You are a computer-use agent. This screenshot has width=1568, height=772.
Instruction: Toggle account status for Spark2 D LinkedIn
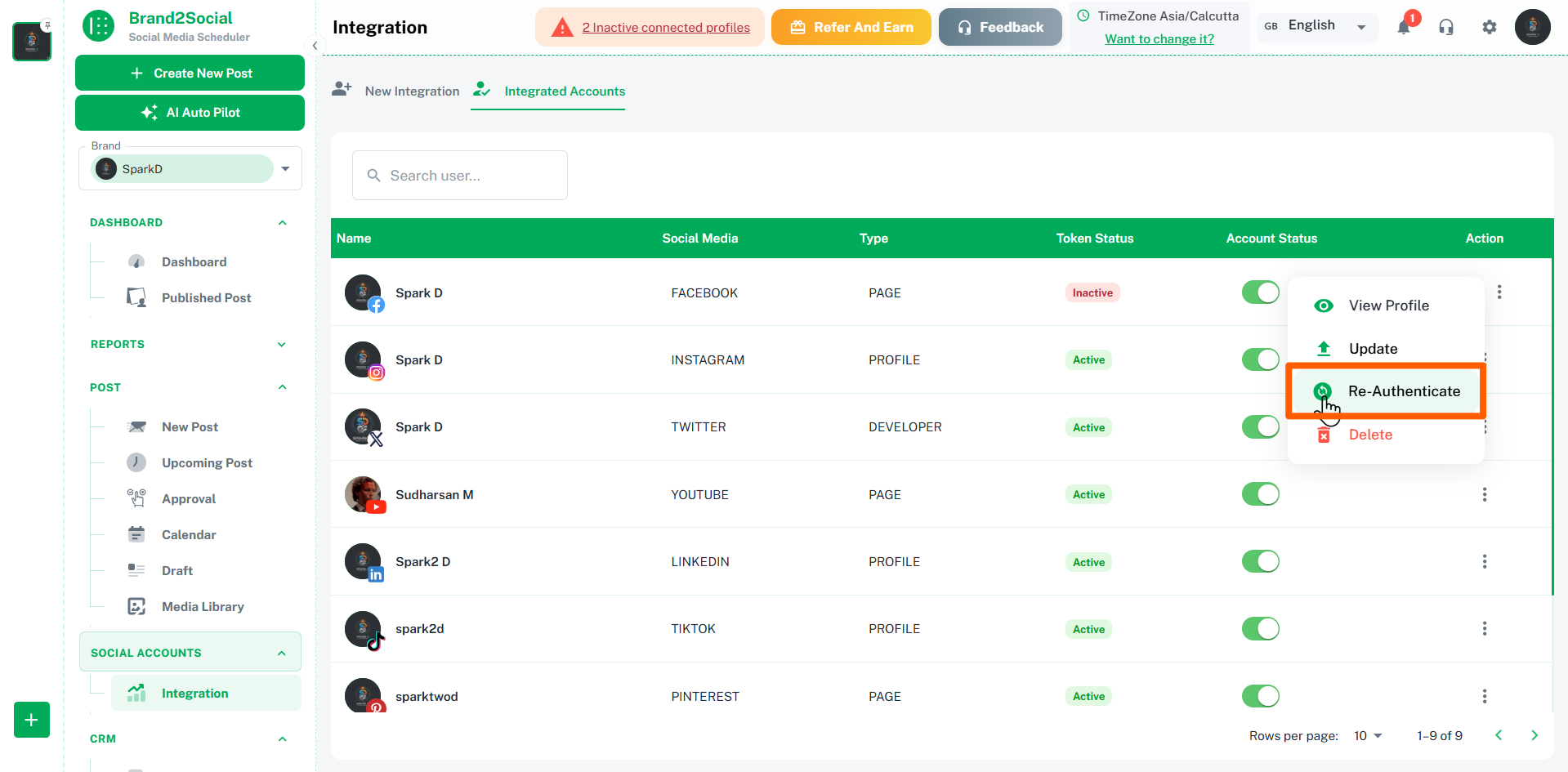pyautogui.click(x=1261, y=561)
